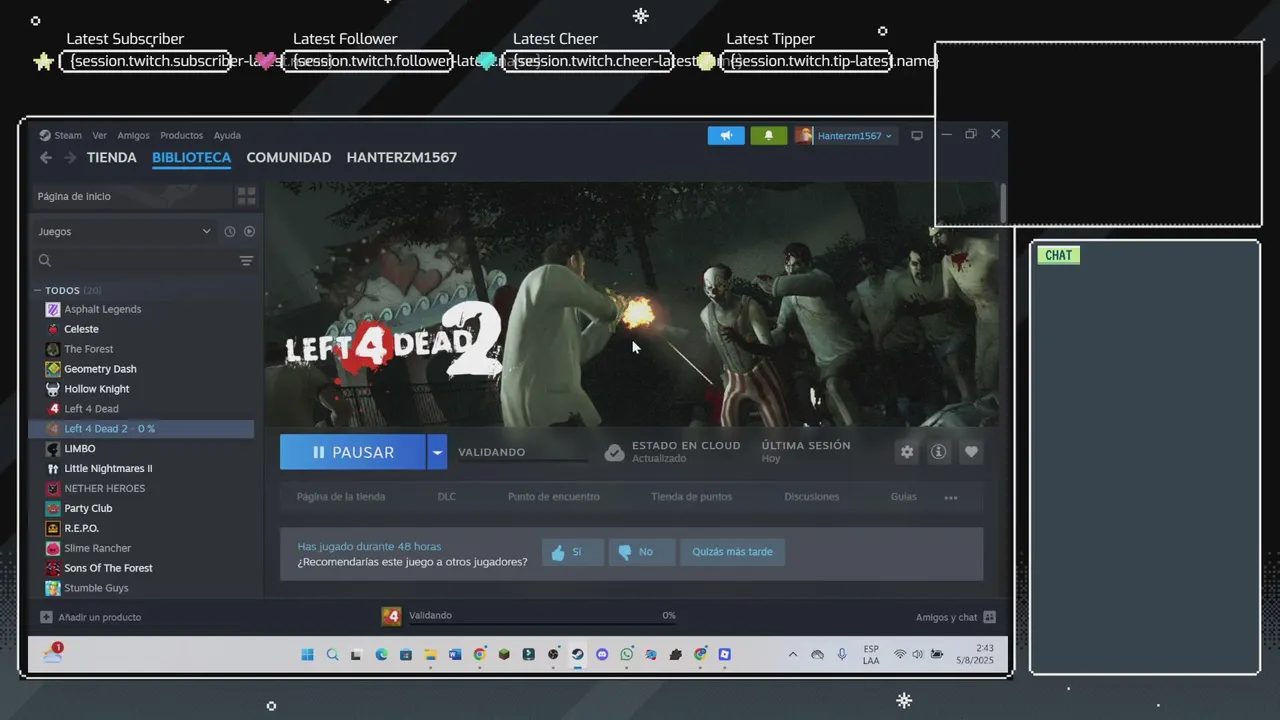Viewport: 1280px width, 720px height.
Task: Toggle ready-to-play games filter icon
Action: (249, 231)
